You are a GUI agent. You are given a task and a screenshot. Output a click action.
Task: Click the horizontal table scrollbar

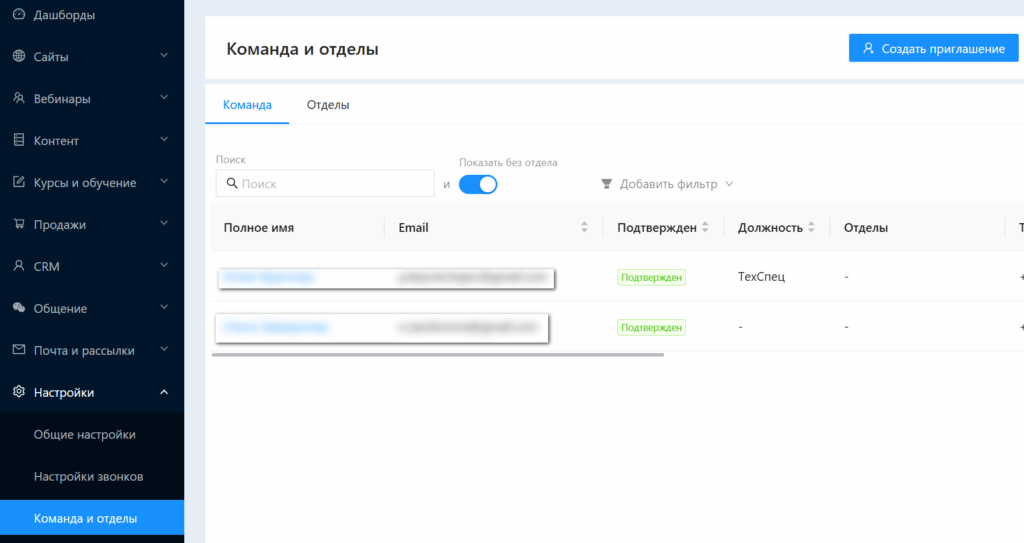(438, 354)
